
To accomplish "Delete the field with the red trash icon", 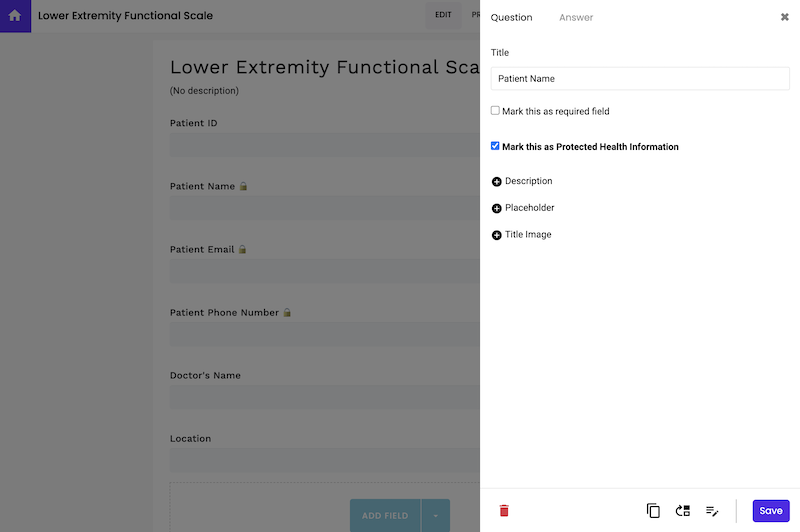I will click(504, 511).
